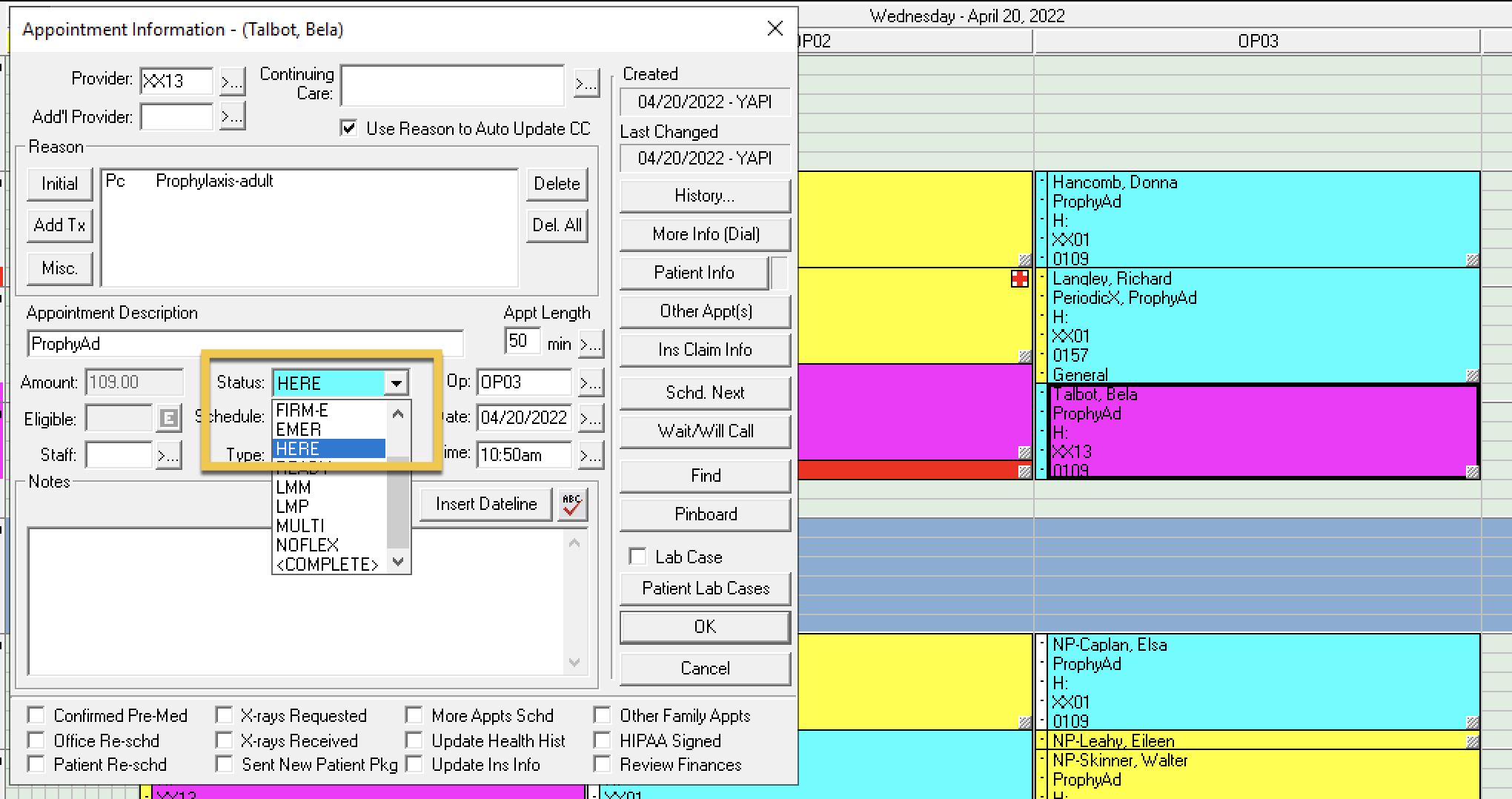The image size is (1512, 799).
Task: Enable the Lab Case checkbox
Action: 637,556
